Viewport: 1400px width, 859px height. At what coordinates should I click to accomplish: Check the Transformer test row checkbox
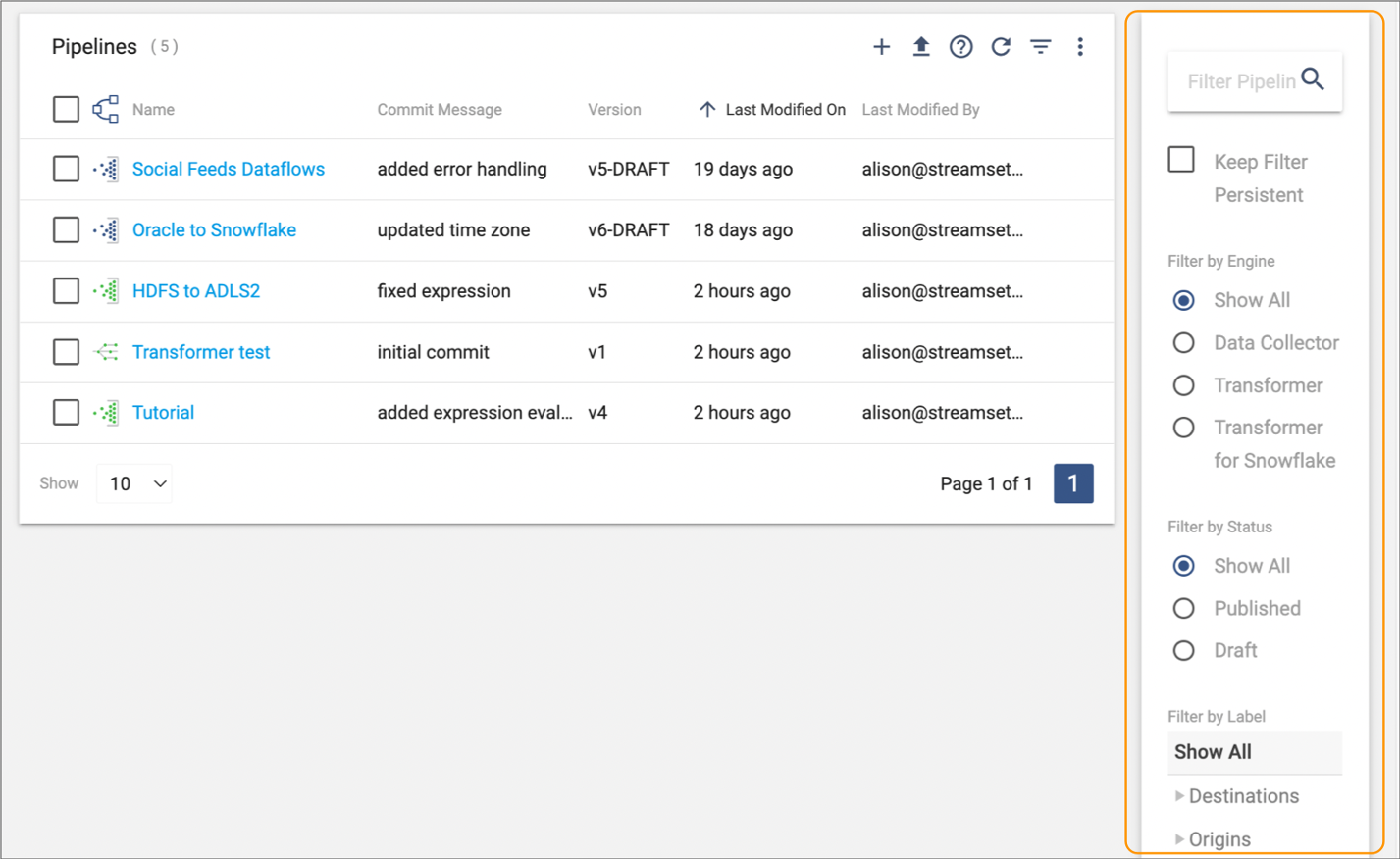[66, 351]
